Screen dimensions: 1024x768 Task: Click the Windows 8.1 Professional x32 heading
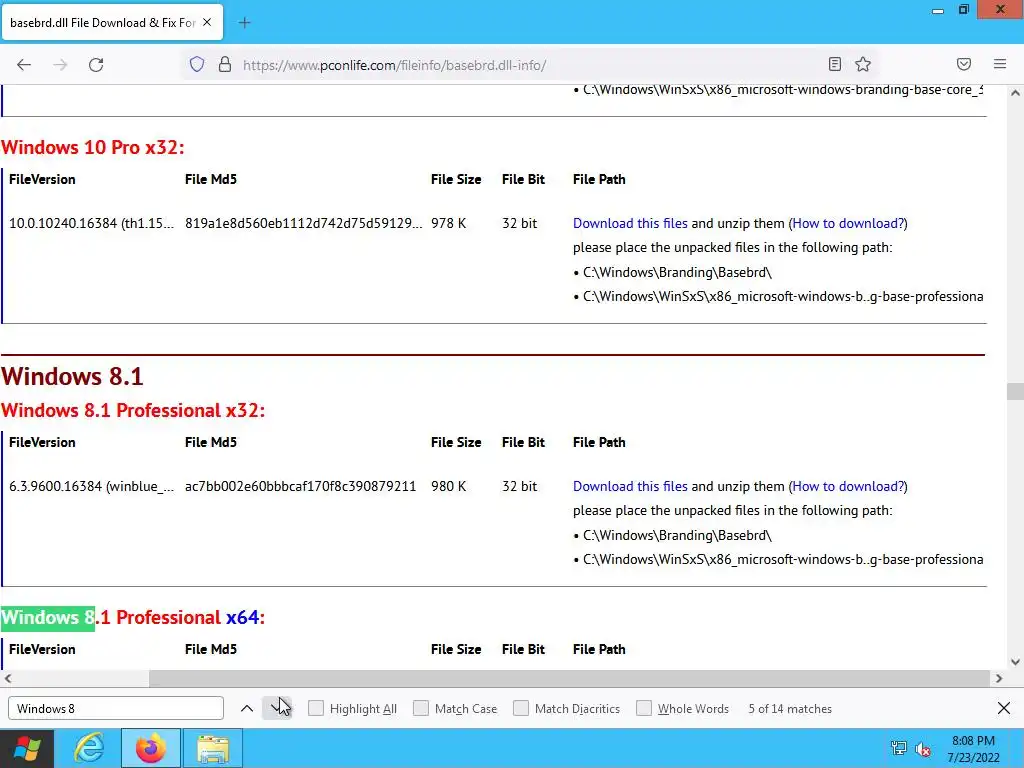point(133,410)
